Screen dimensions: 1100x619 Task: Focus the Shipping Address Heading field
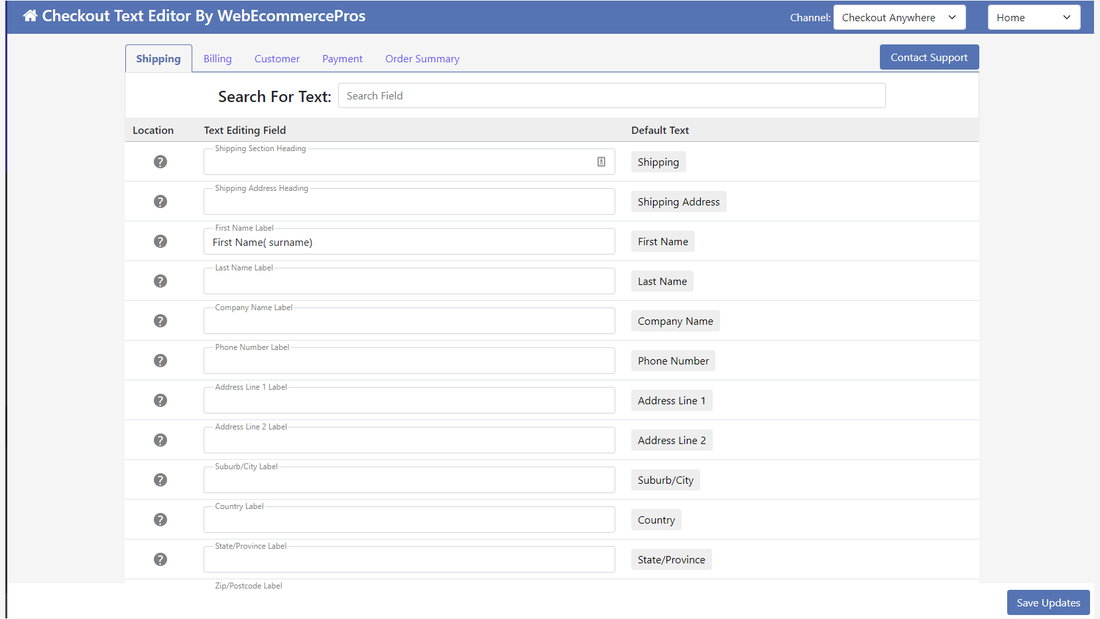tap(409, 201)
